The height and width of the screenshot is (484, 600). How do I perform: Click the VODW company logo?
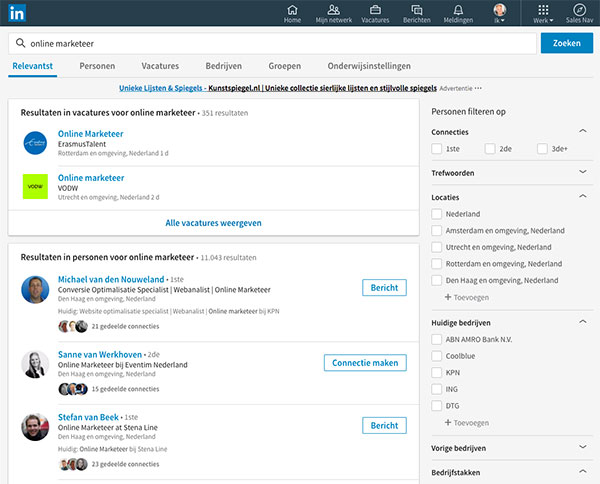[x=35, y=187]
